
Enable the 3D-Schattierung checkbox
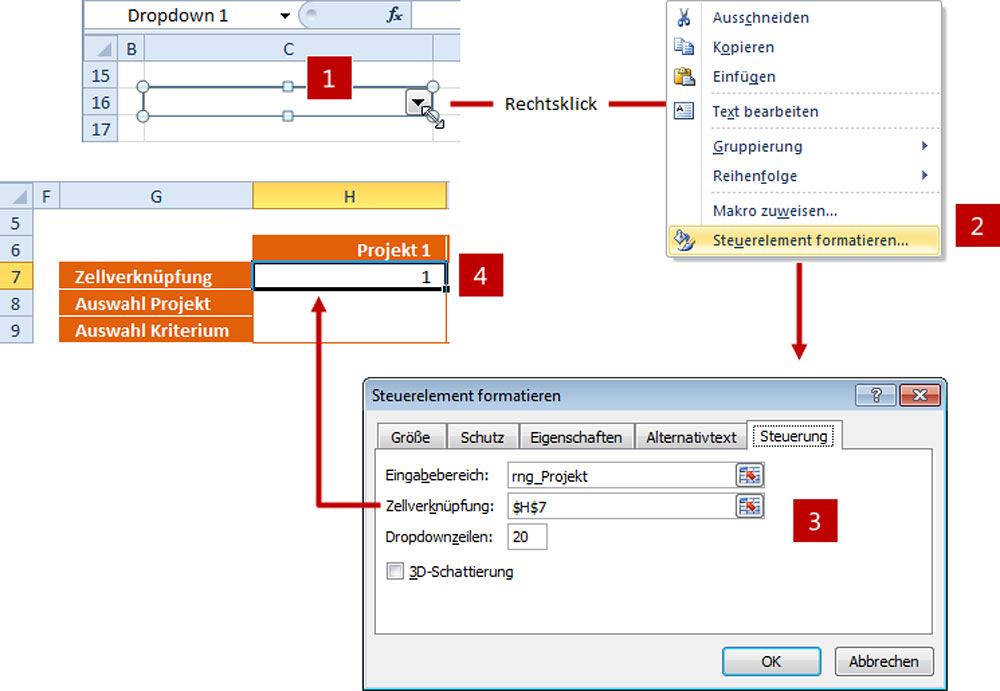(x=394, y=572)
